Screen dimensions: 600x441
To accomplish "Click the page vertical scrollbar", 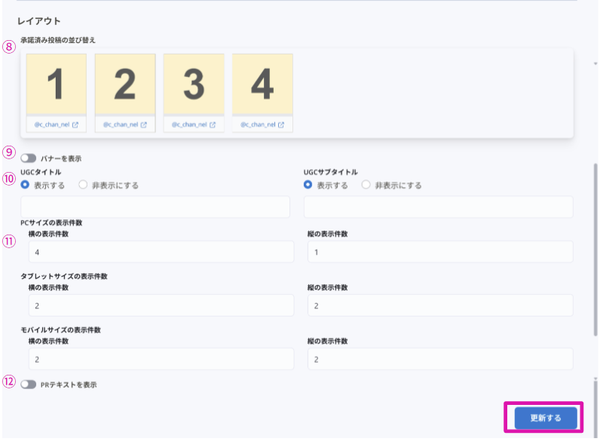I will [x=595, y=249].
